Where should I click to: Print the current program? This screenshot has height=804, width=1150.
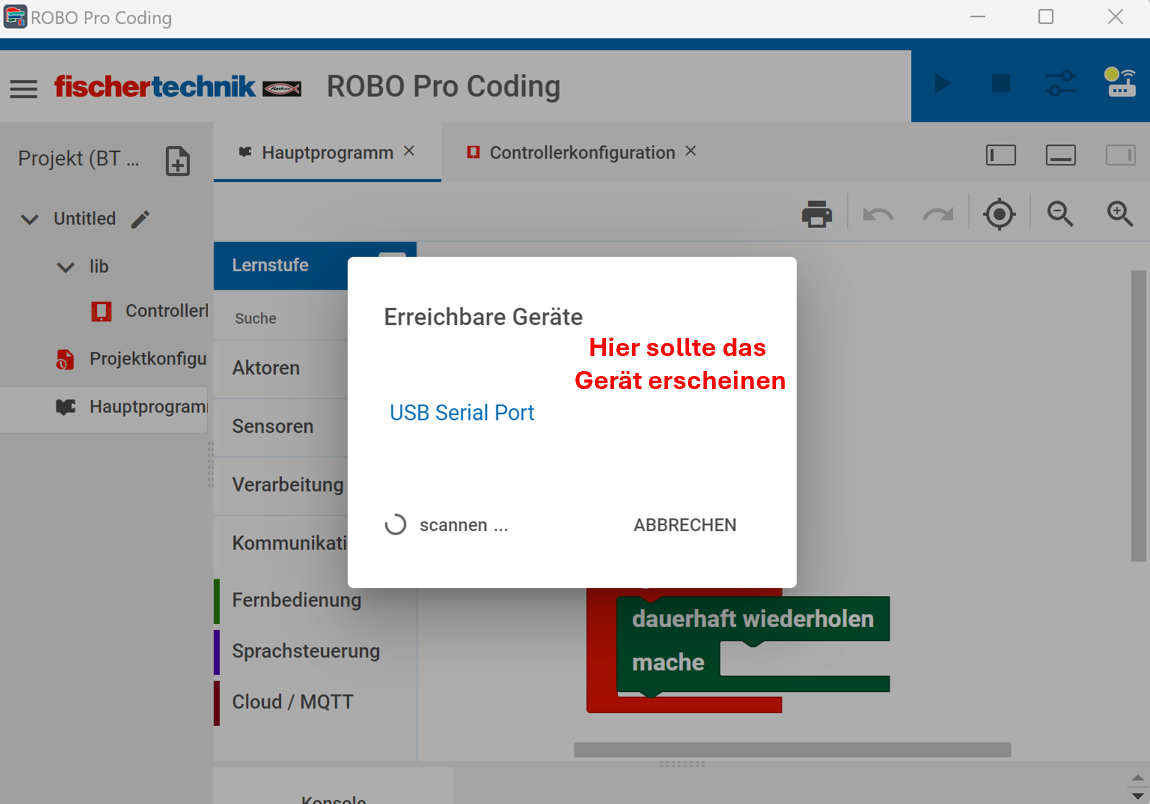[x=817, y=214]
